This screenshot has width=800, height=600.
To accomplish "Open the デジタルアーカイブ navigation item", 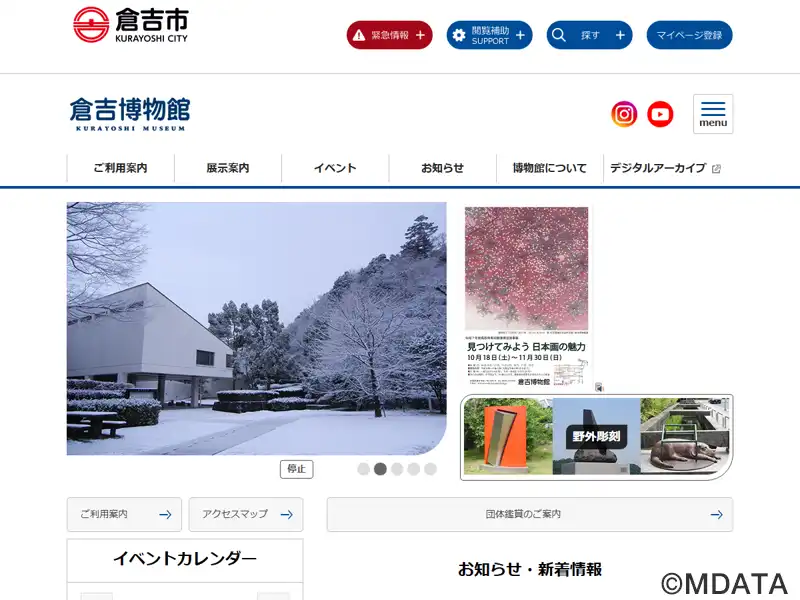I will pyautogui.click(x=665, y=168).
